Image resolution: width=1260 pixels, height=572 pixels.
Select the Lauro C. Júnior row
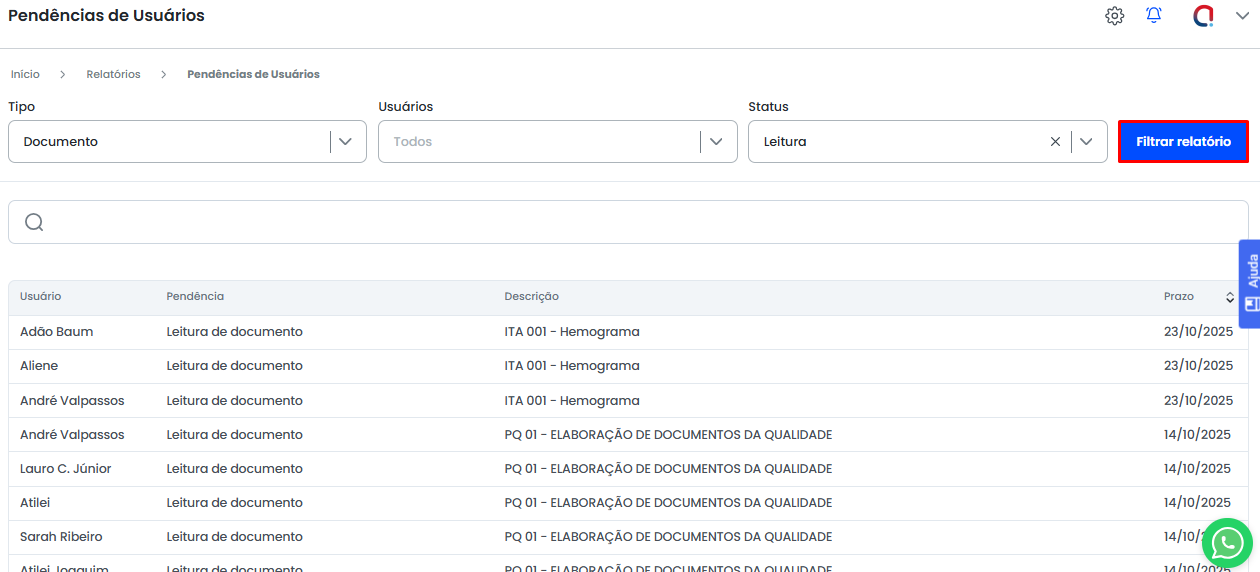coord(66,469)
